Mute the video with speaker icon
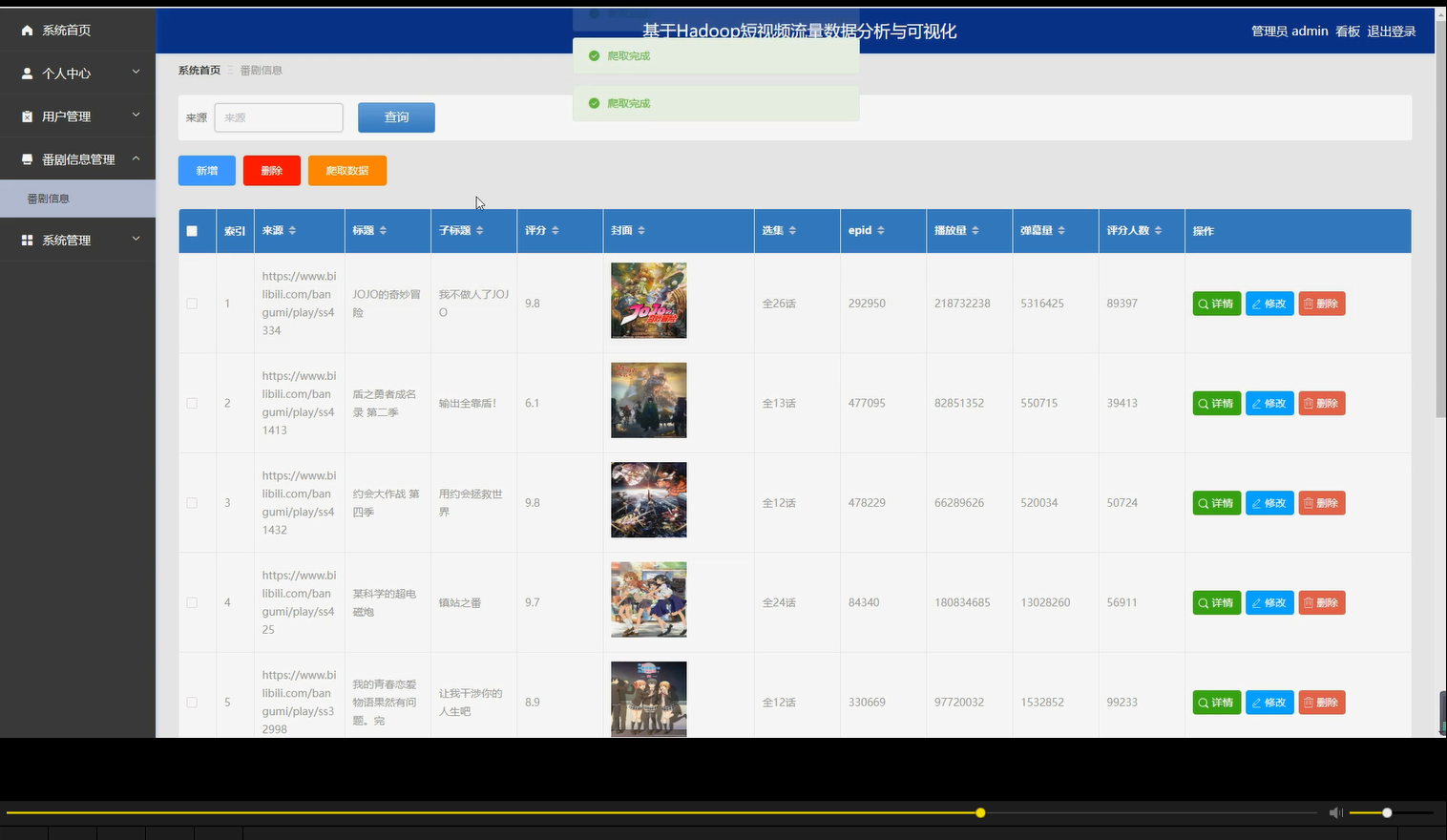Image resolution: width=1447 pixels, height=840 pixels. (1336, 812)
